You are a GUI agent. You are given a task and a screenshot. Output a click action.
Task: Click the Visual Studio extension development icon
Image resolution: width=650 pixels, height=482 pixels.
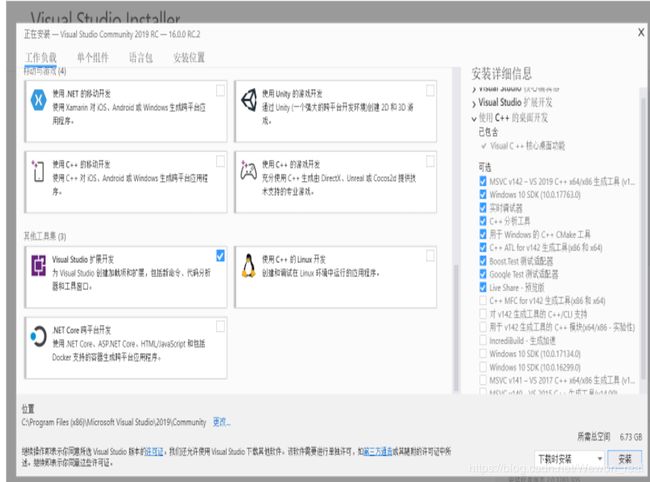(x=39, y=266)
